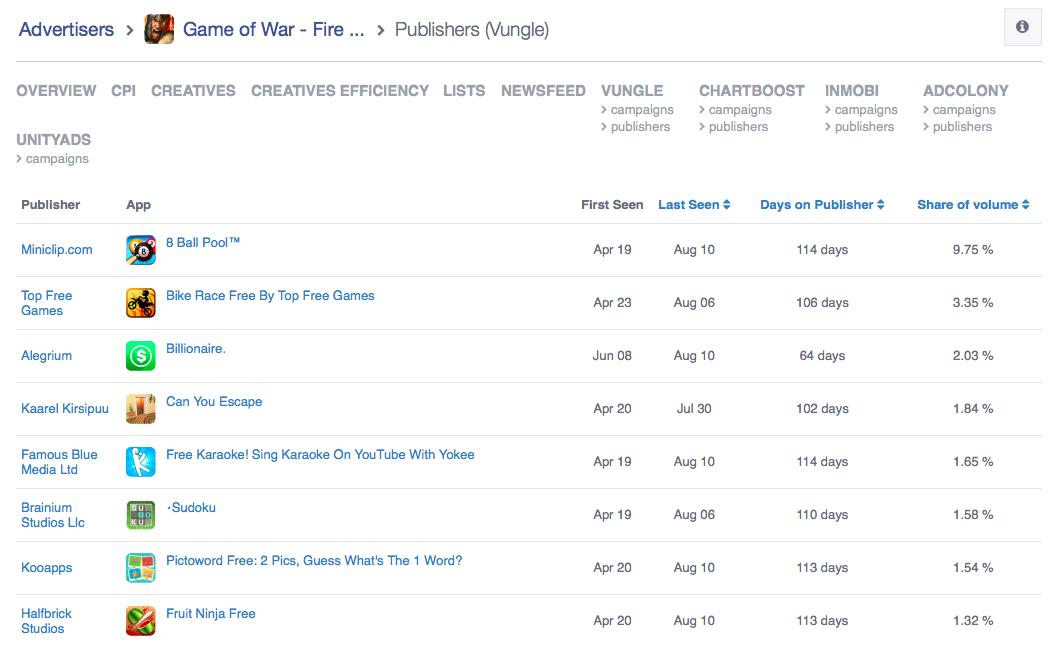The width and height of the screenshot is (1055, 645).
Task: Open the Kooapps publisher link
Action: point(46,568)
